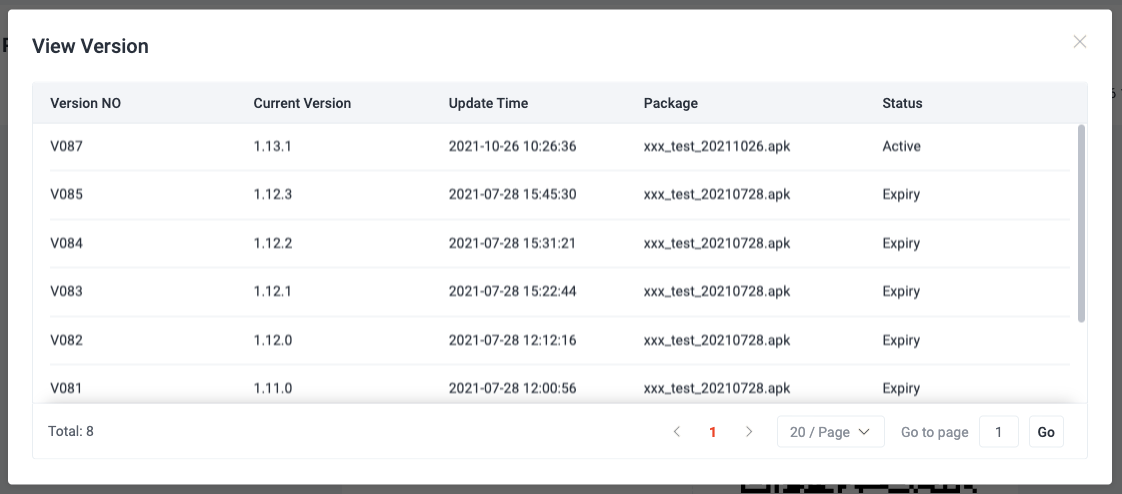Select the Update Time column header
Viewport: 1122px width, 494px height.
pos(488,103)
